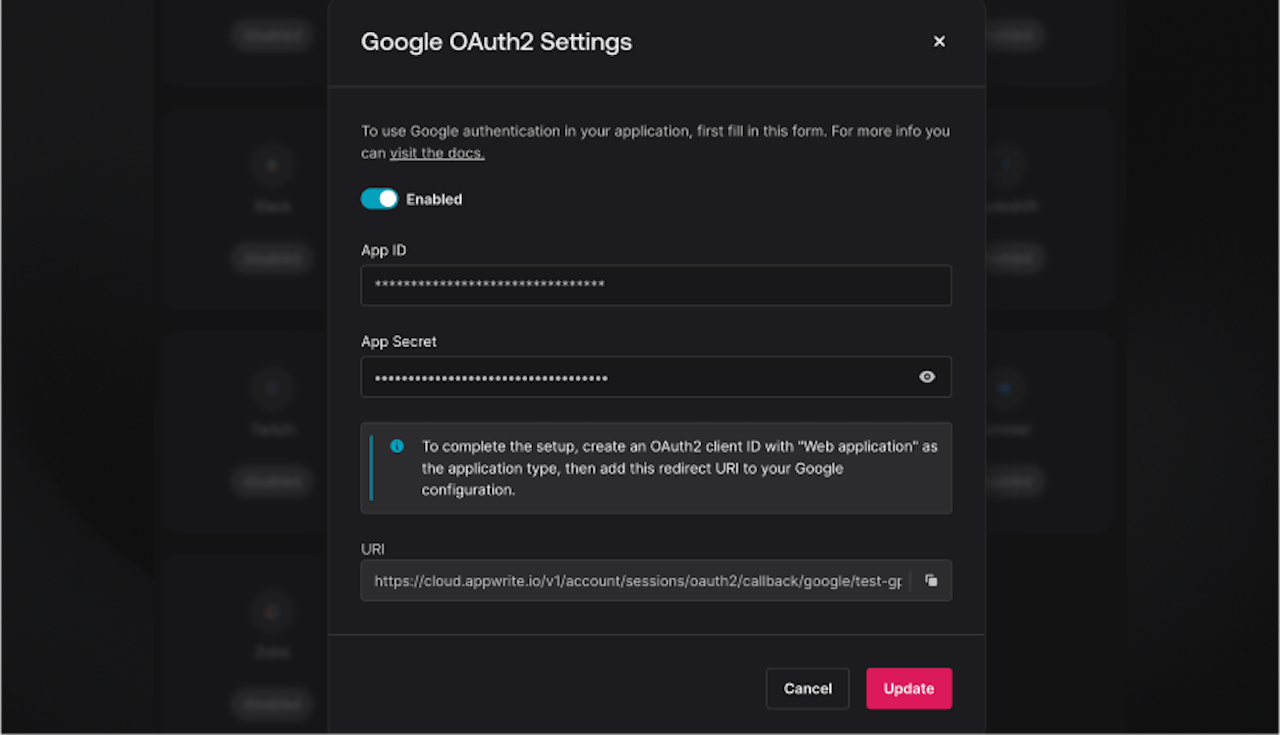This screenshot has width=1280, height=735.
Task: Disable Google authentication with the Enabled toggle
Action: tap(379, 199)
